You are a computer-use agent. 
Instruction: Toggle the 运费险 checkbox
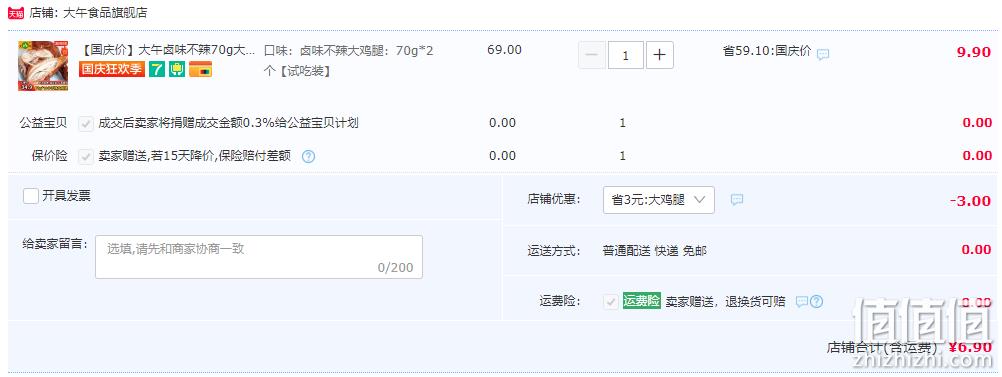coord(610,302)
